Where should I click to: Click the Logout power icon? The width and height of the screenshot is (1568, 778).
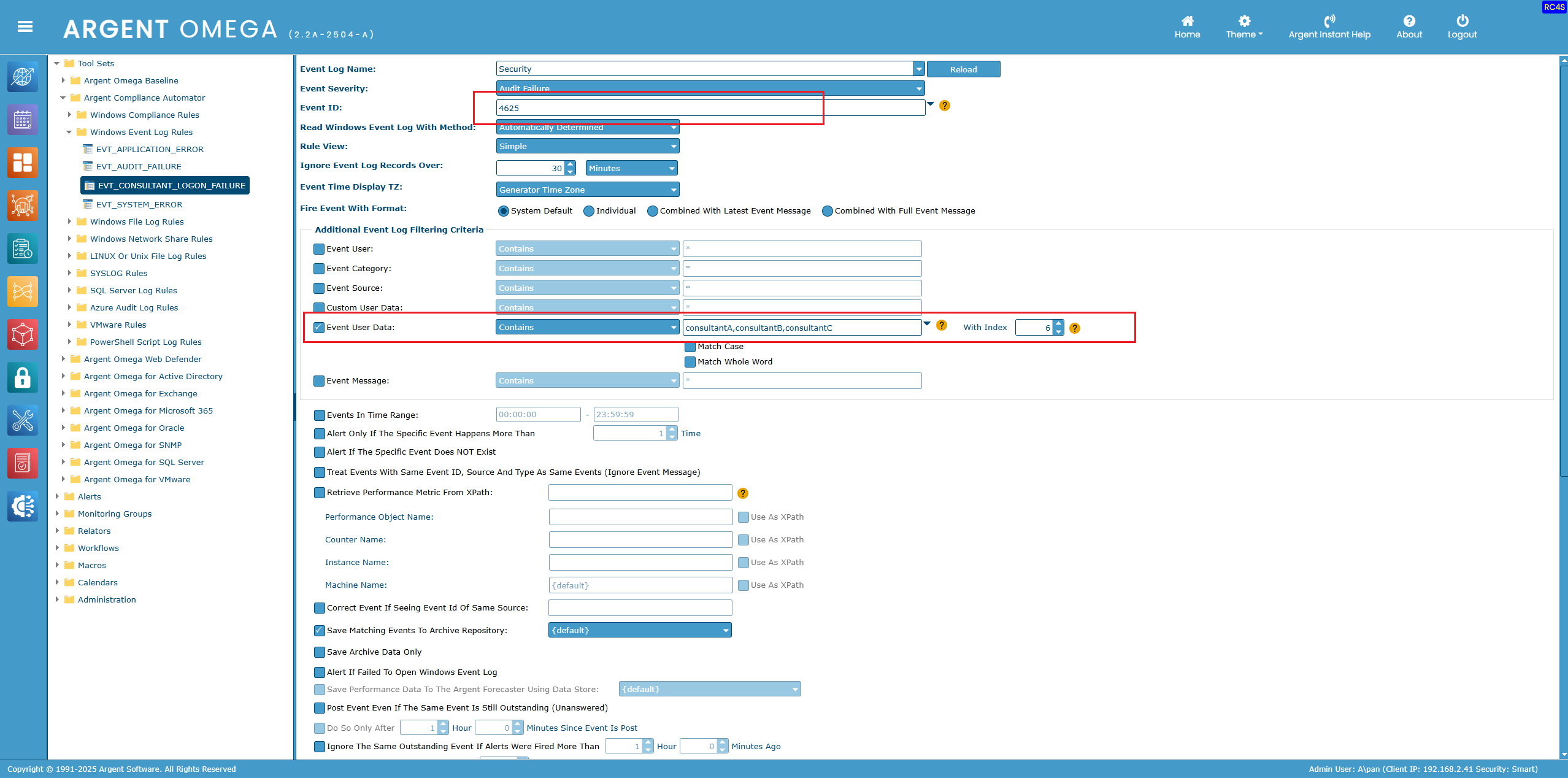click(x=1462, y=21)
